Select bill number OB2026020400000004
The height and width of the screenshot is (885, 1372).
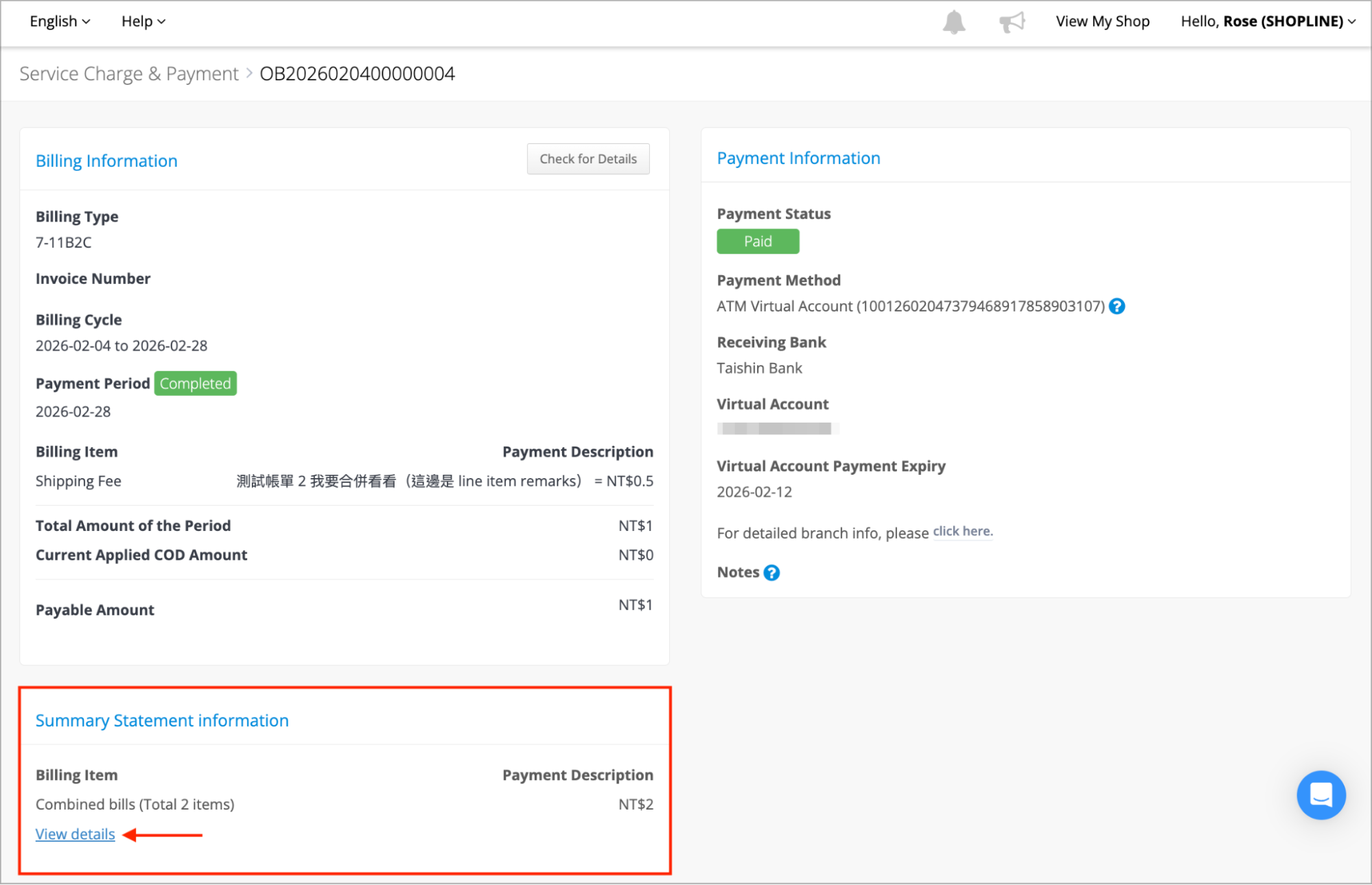357,73
